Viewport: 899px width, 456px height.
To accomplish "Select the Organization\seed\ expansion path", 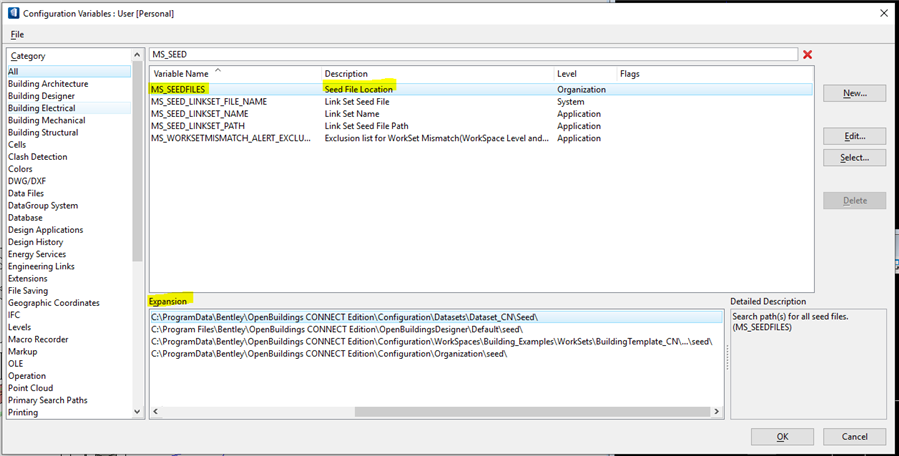I will click(x=436, y=354).
